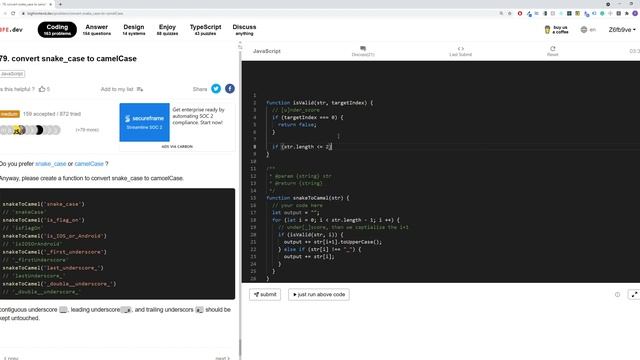Click the prev problem link
640x360 pixels.
(x=11, y=358)
